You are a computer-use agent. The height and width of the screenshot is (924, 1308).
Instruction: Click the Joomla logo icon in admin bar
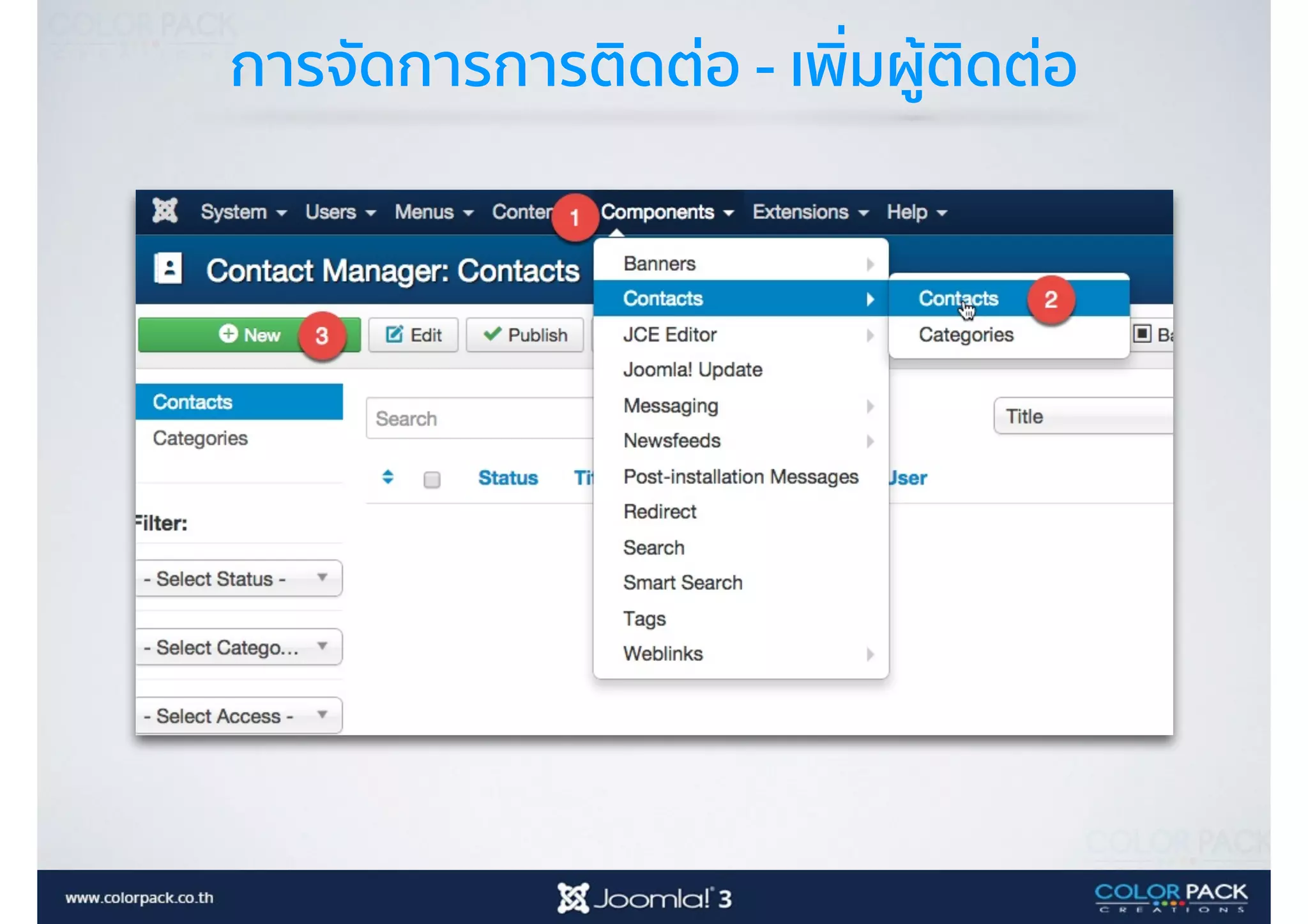165,211
